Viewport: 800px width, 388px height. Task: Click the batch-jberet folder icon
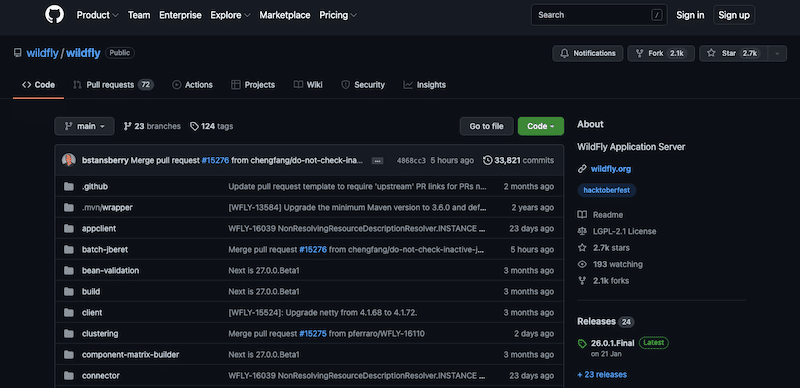point(69,250)
